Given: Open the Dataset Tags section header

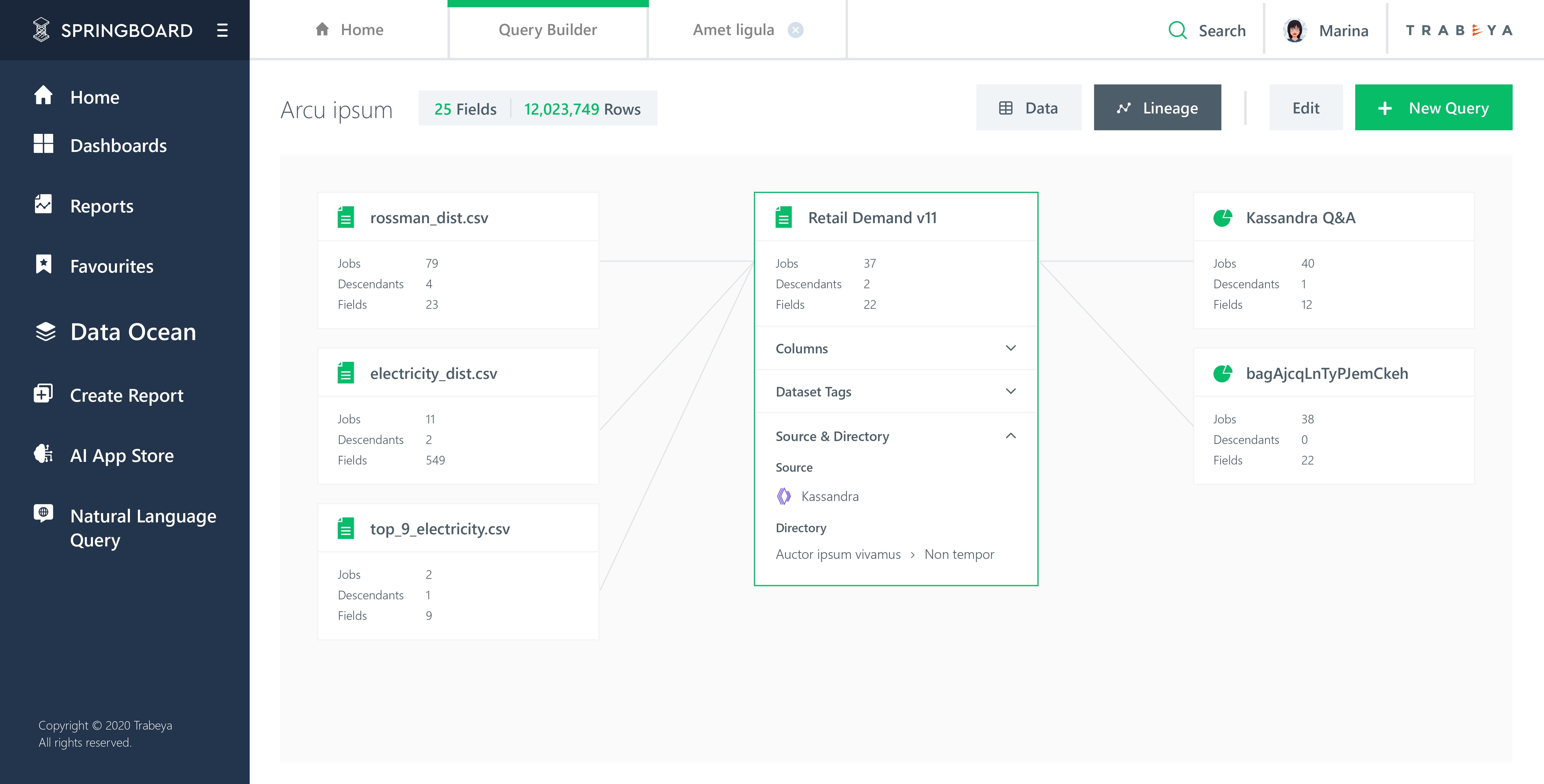Looking at the screenshot, I should tap(896, 391).
